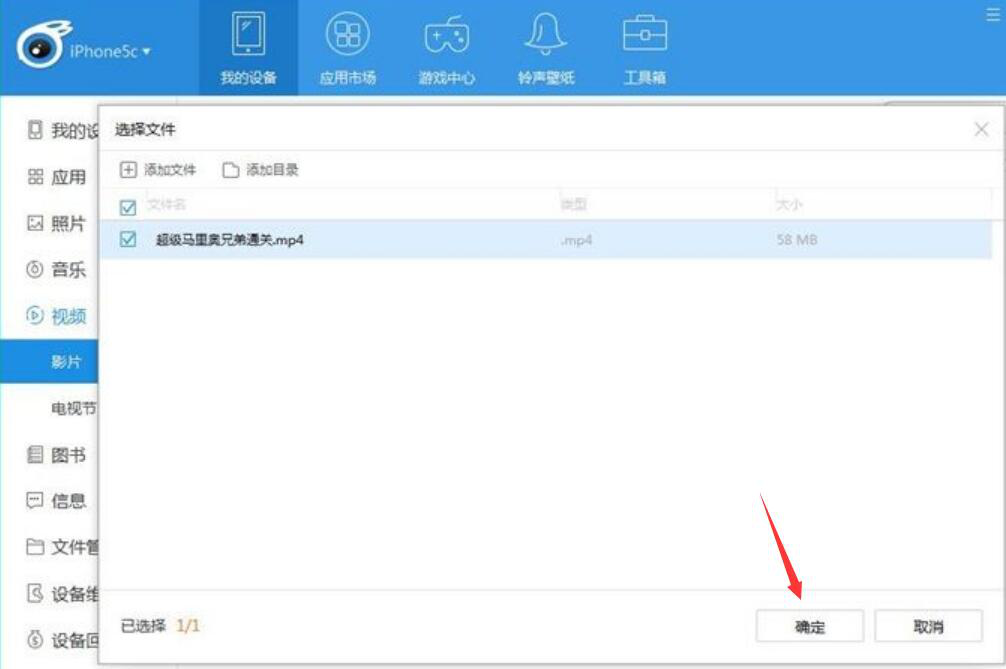Toggle the select-all checkbox in header

pyautogui.click(x=128, y=207)
